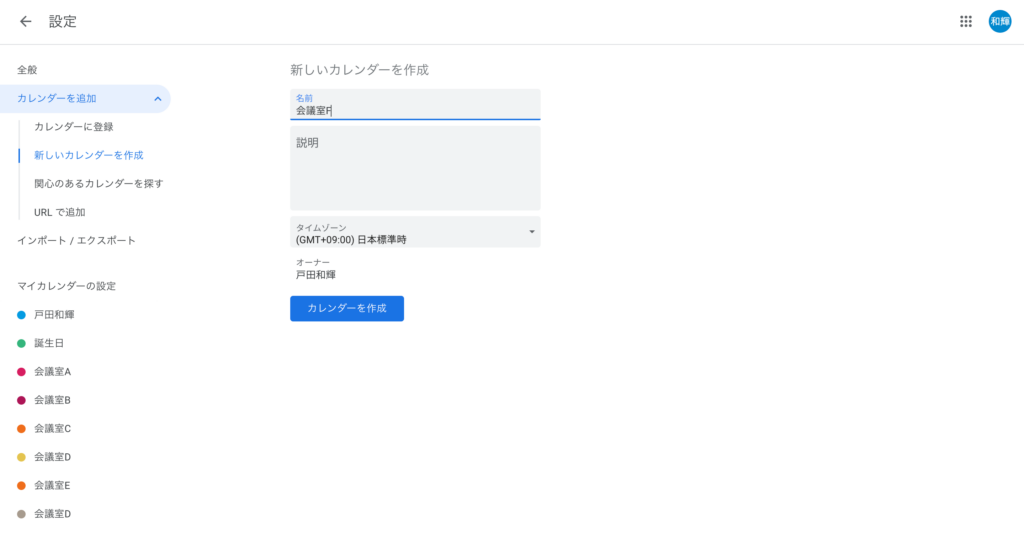Select URL で追加 option
1024x549 pixels.
[x=59, y=212]
